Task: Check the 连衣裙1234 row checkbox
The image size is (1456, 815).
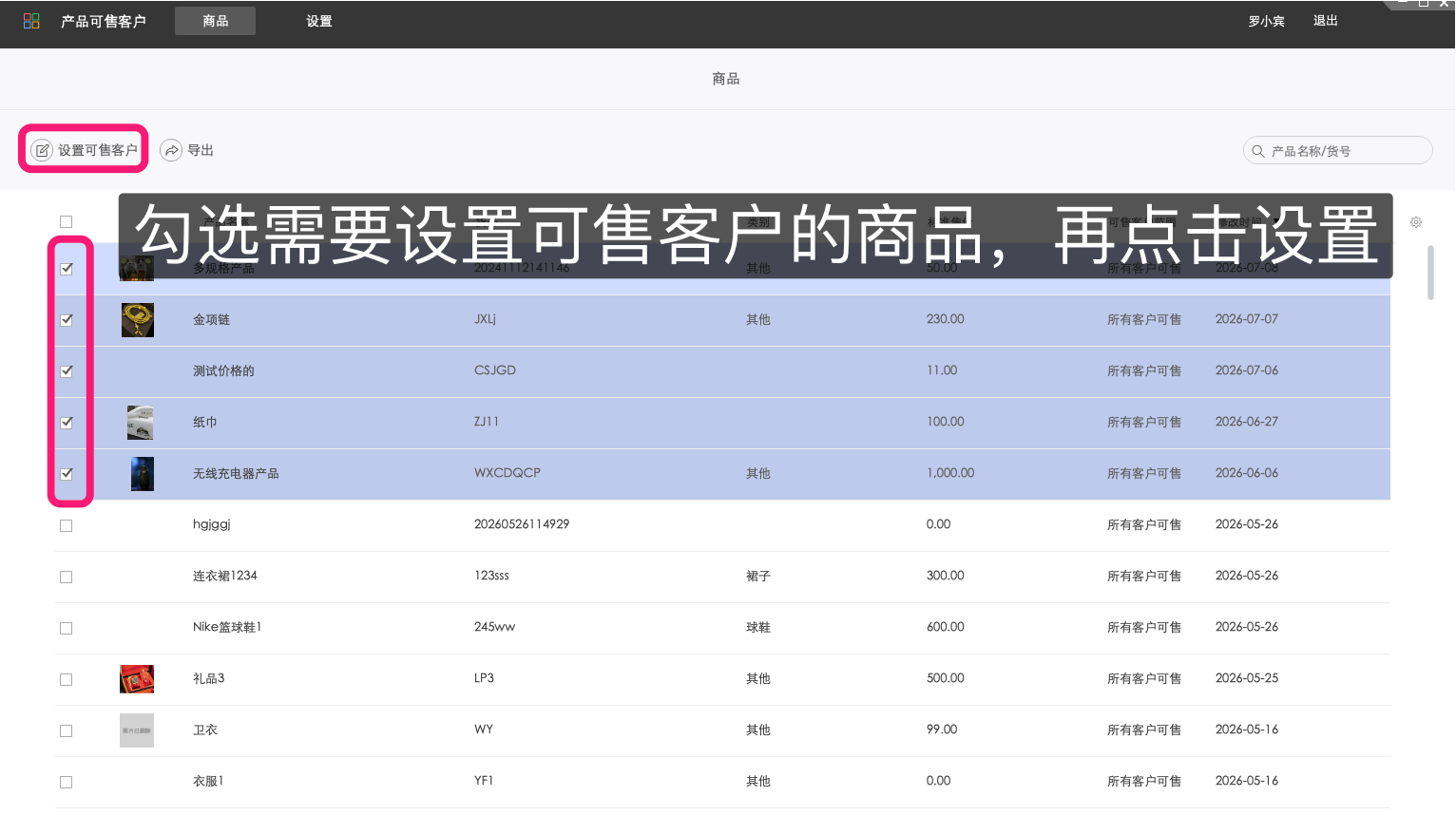Action: point(67,577)
